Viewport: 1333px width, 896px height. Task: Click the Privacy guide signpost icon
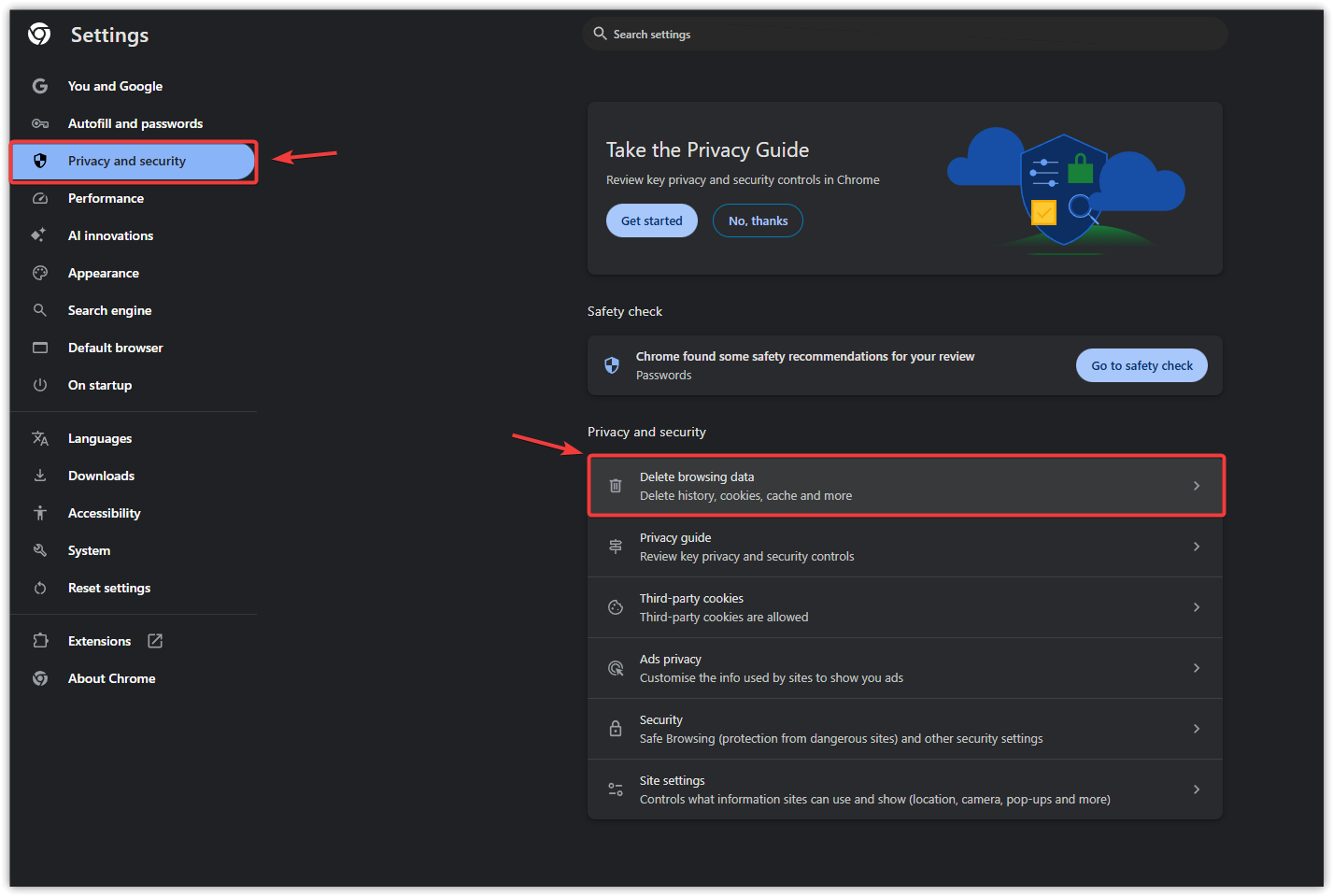point(616,547)
